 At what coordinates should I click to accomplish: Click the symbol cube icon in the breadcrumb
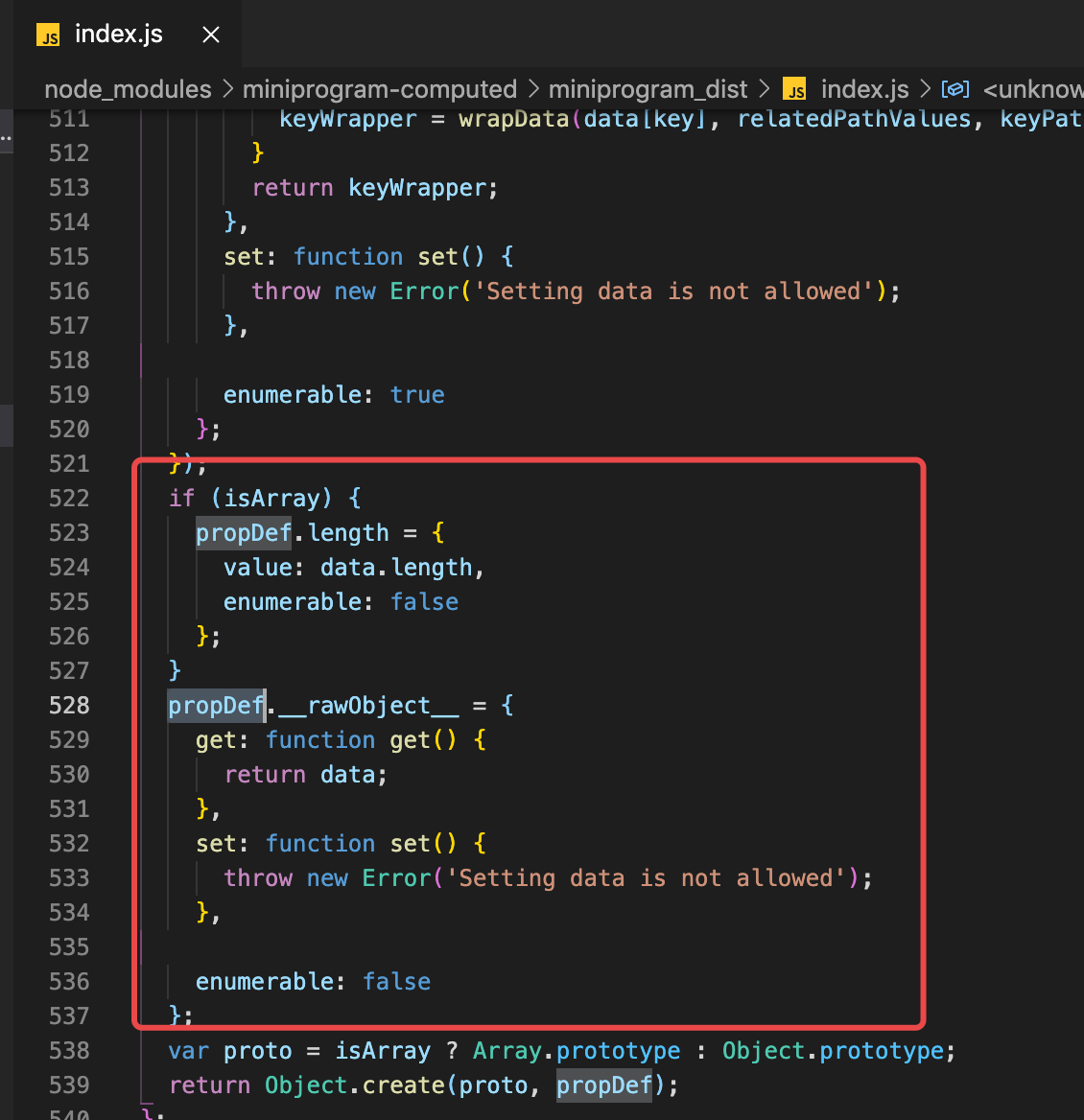954,88
